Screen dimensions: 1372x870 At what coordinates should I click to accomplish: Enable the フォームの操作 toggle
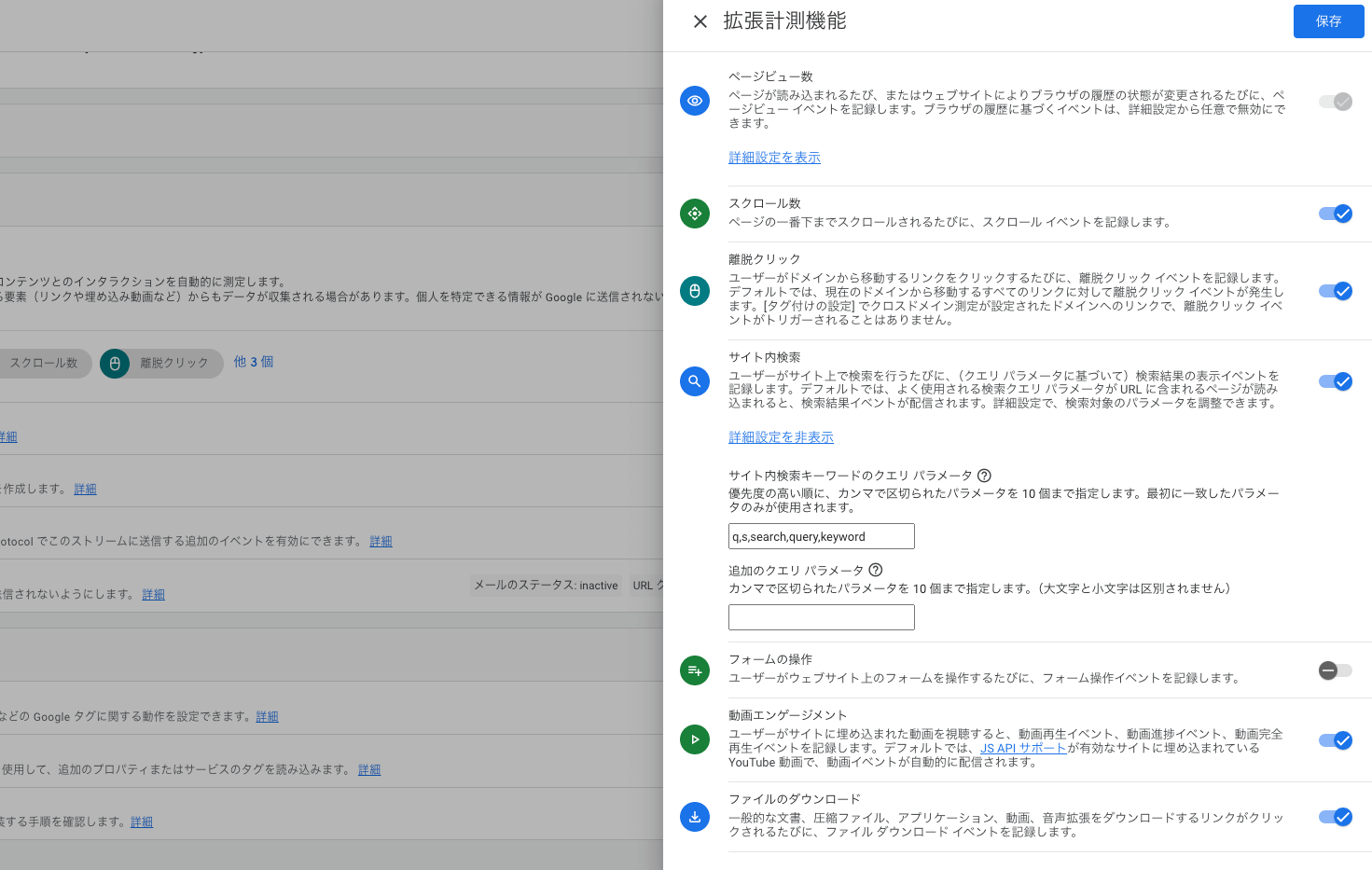(1336, 670)
